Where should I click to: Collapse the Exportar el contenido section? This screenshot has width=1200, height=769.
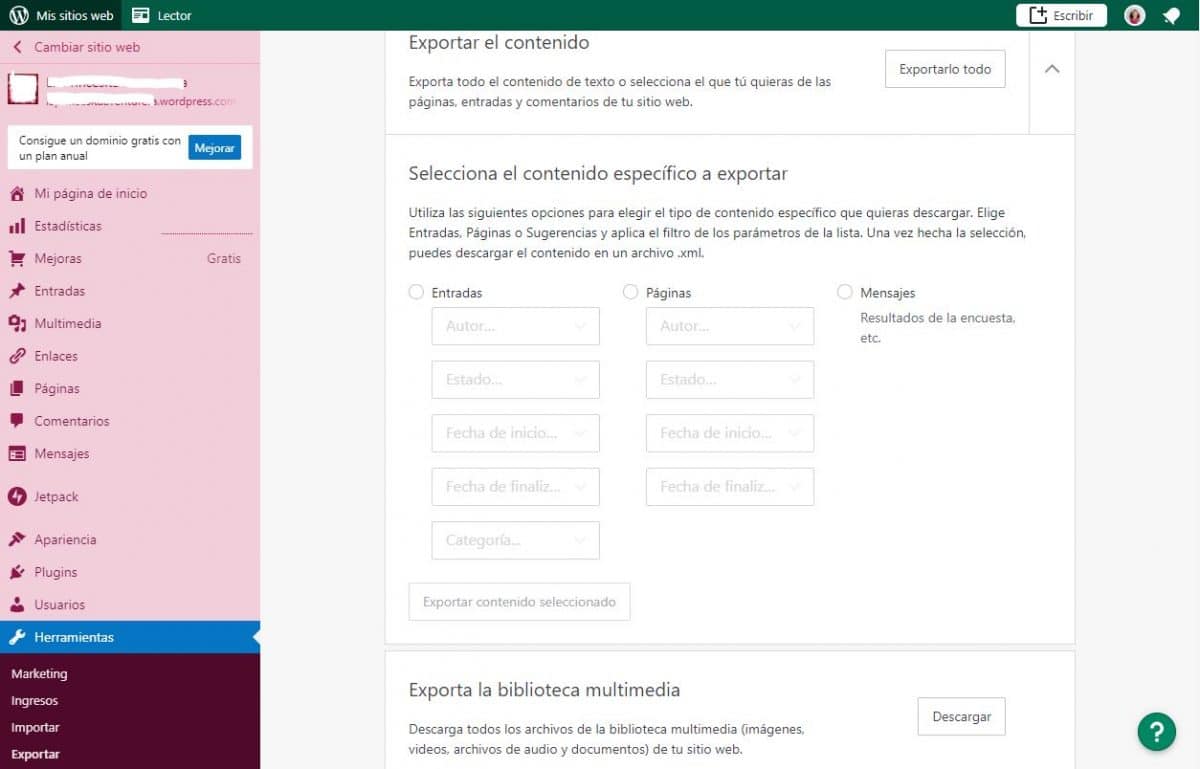point(1052,69)
